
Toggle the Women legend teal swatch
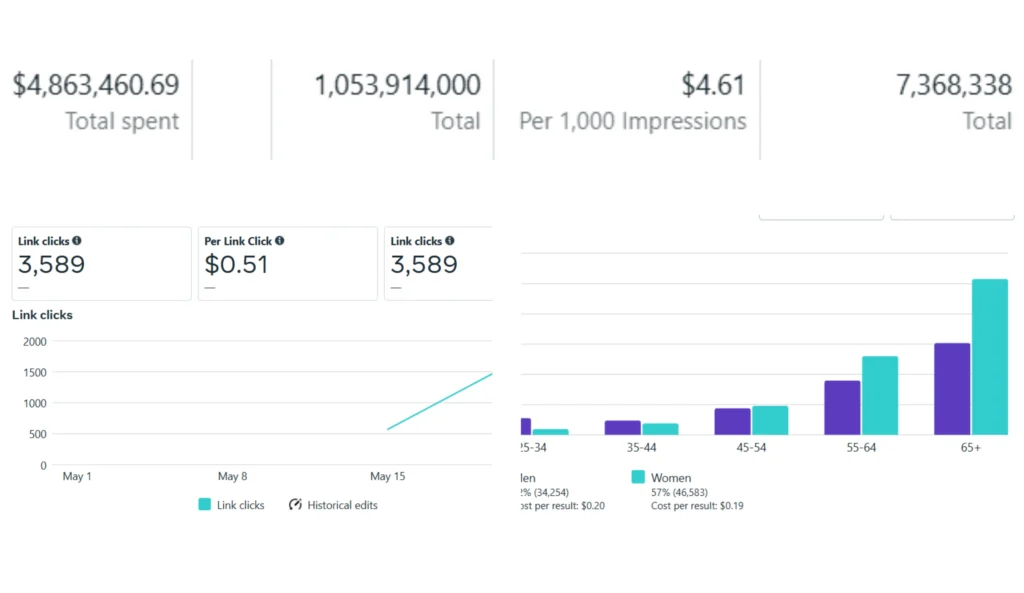point(638,477)
